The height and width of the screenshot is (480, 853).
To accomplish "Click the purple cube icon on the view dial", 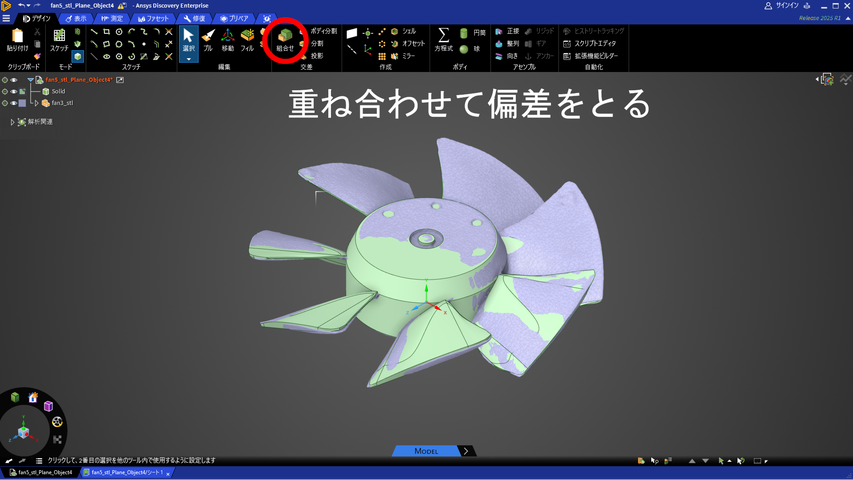I will [48, 406].
